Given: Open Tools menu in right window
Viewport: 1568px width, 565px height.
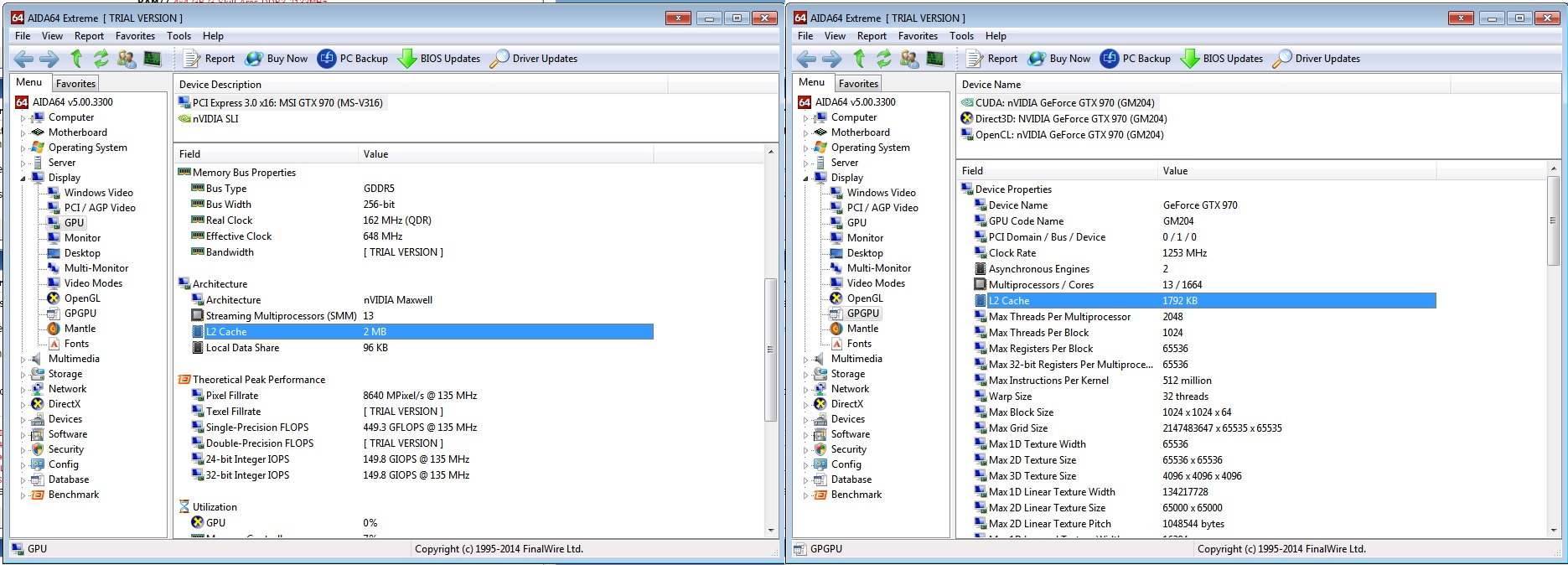Looking at the screenshot, I should pos(961,36).
